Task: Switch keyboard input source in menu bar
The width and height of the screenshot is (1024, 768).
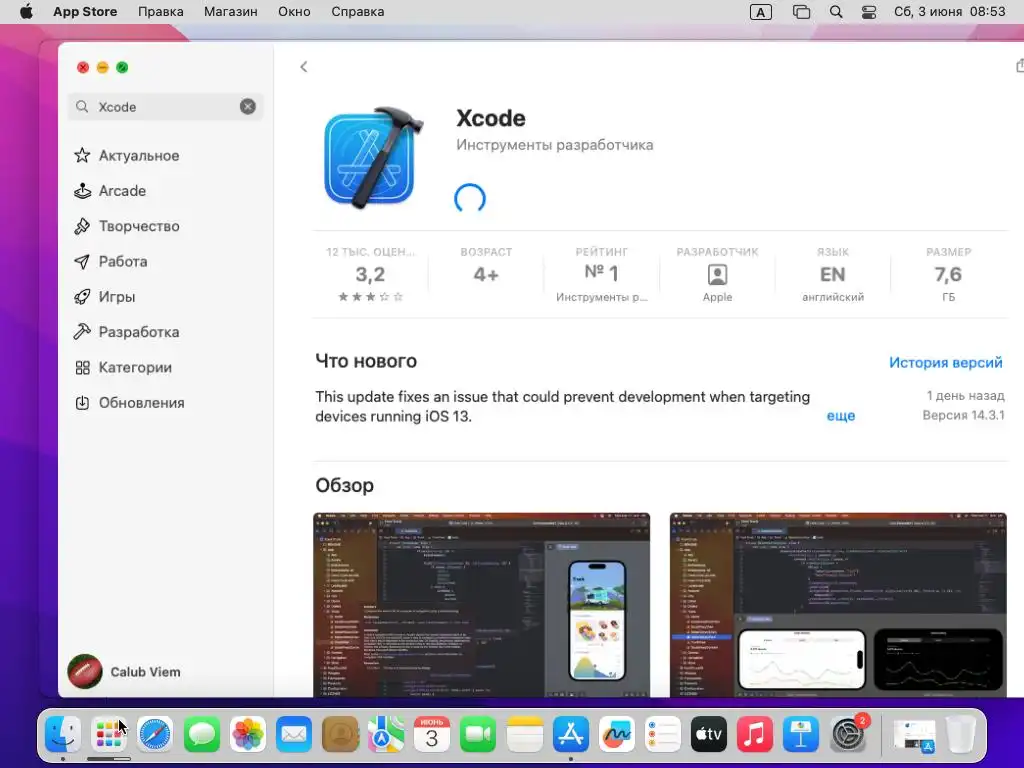Action: pyautogui.click(x=761, y=12)
